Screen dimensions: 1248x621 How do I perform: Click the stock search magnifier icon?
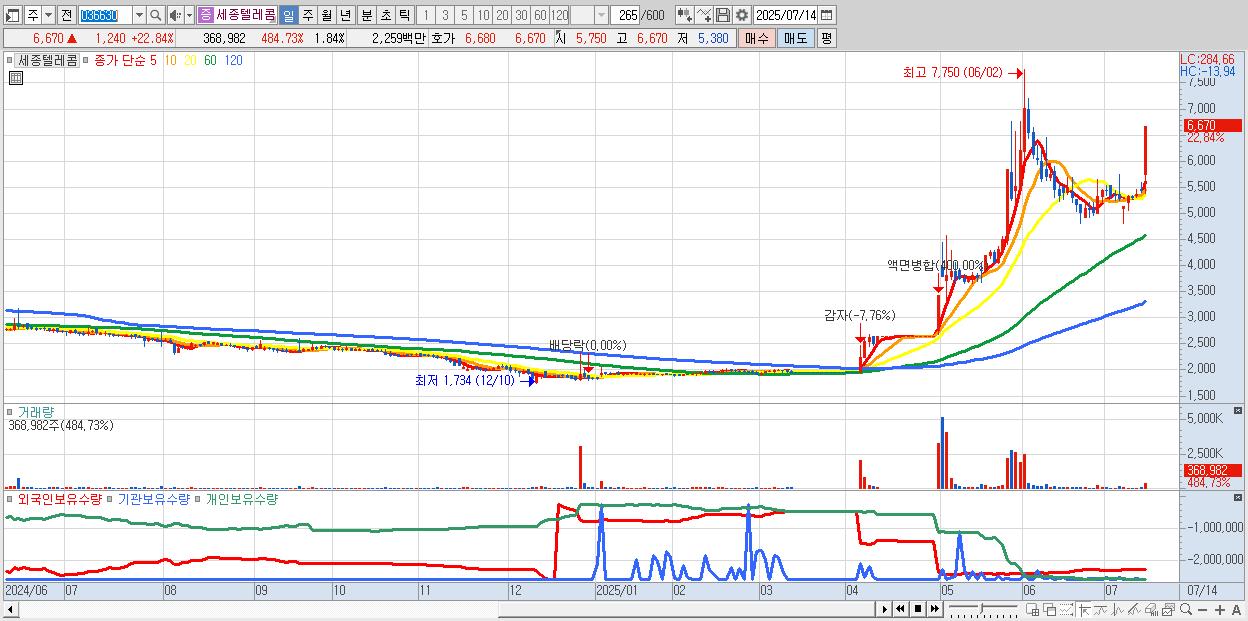point(156,15)
